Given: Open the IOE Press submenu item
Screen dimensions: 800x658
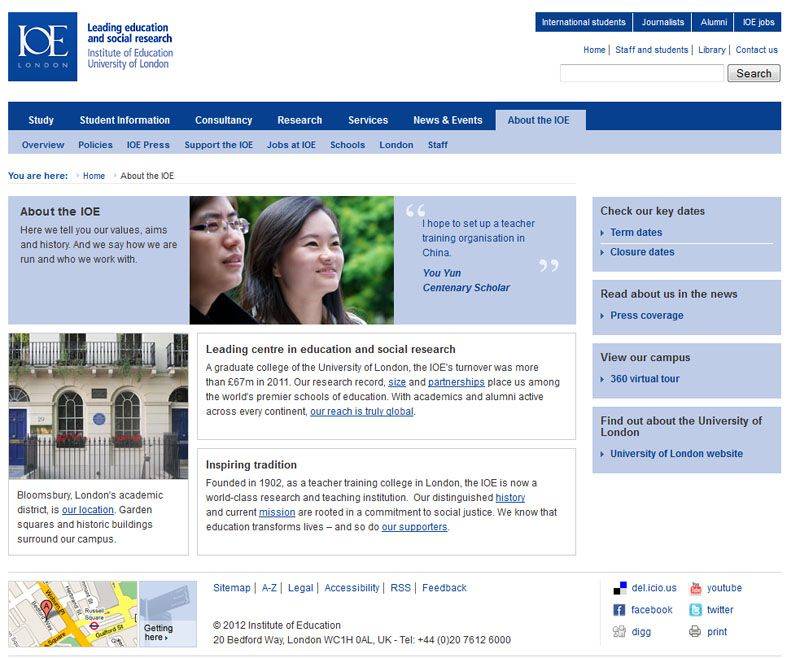Looking at the screenshot, I should coord(148,145).
